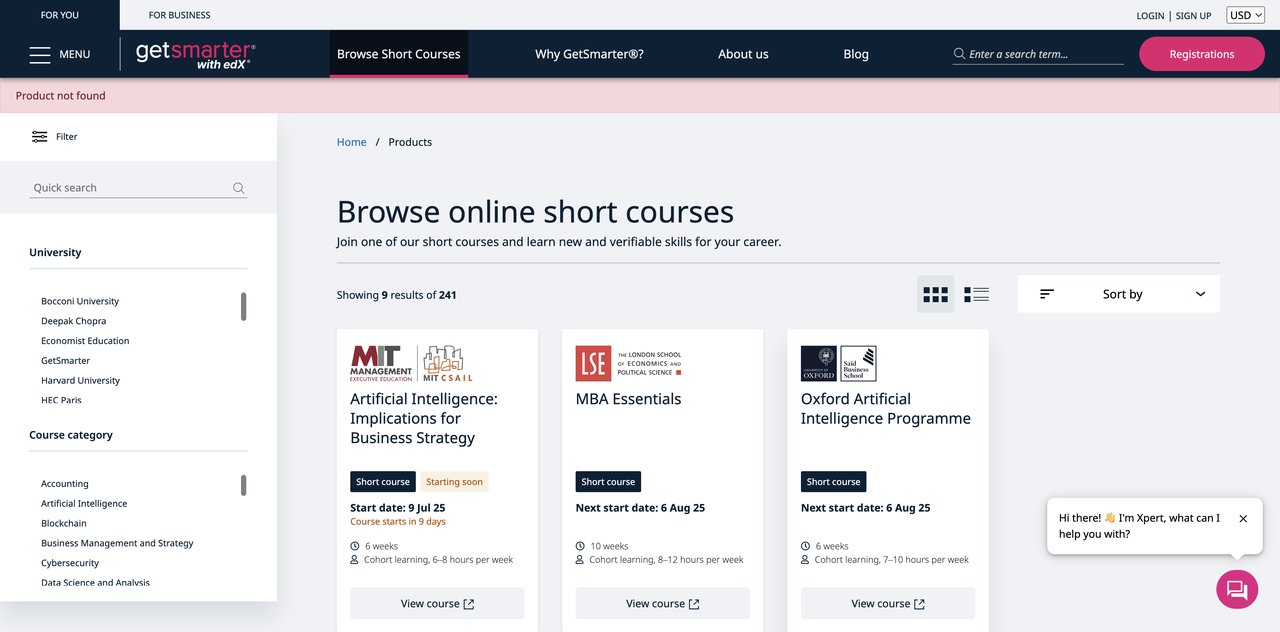Click the Filter sliders icon
Image resolution: width=1280 pixels, height=632 pixels.
point(40,137)
